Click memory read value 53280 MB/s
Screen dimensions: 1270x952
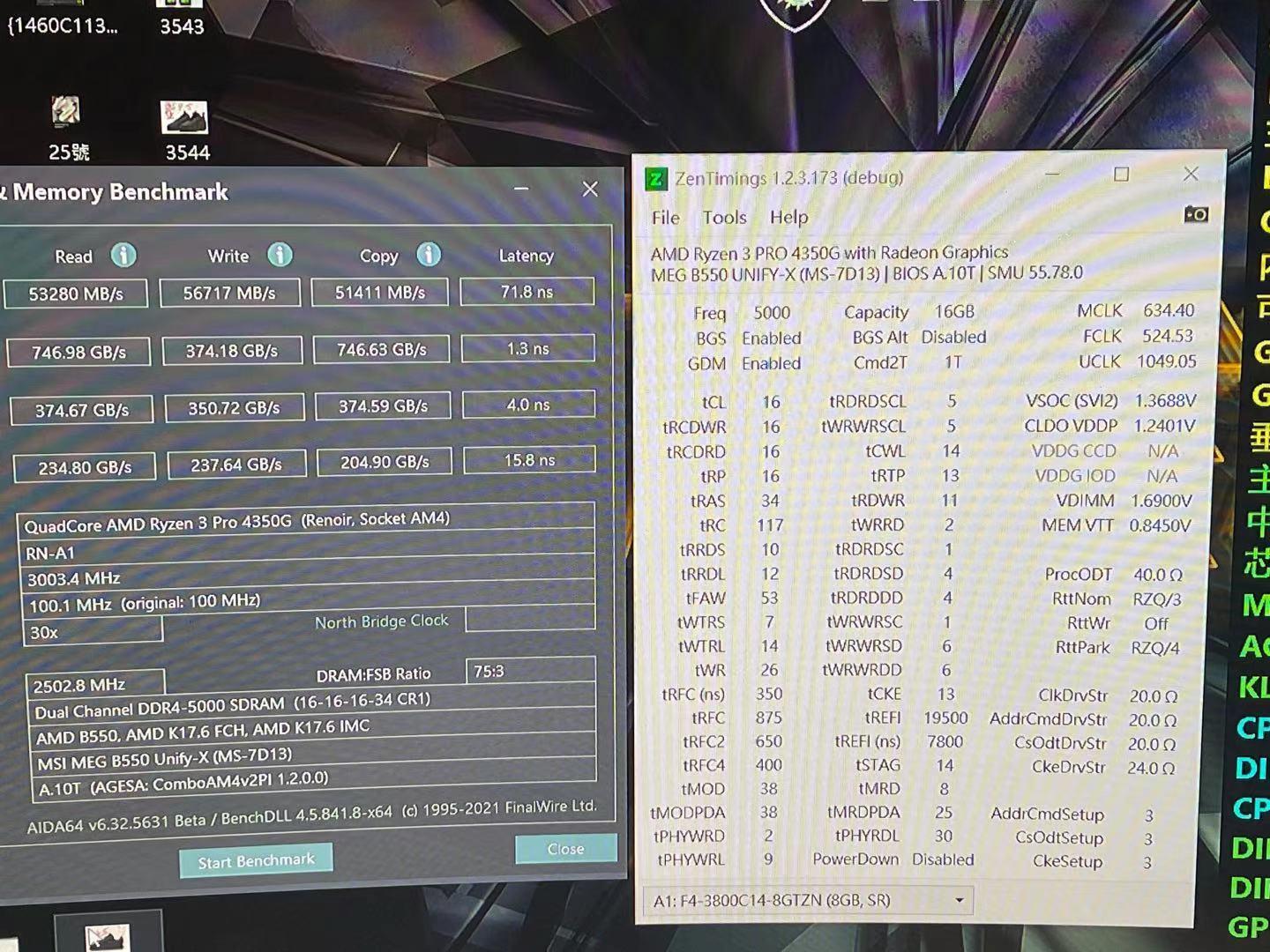[76, 294]
